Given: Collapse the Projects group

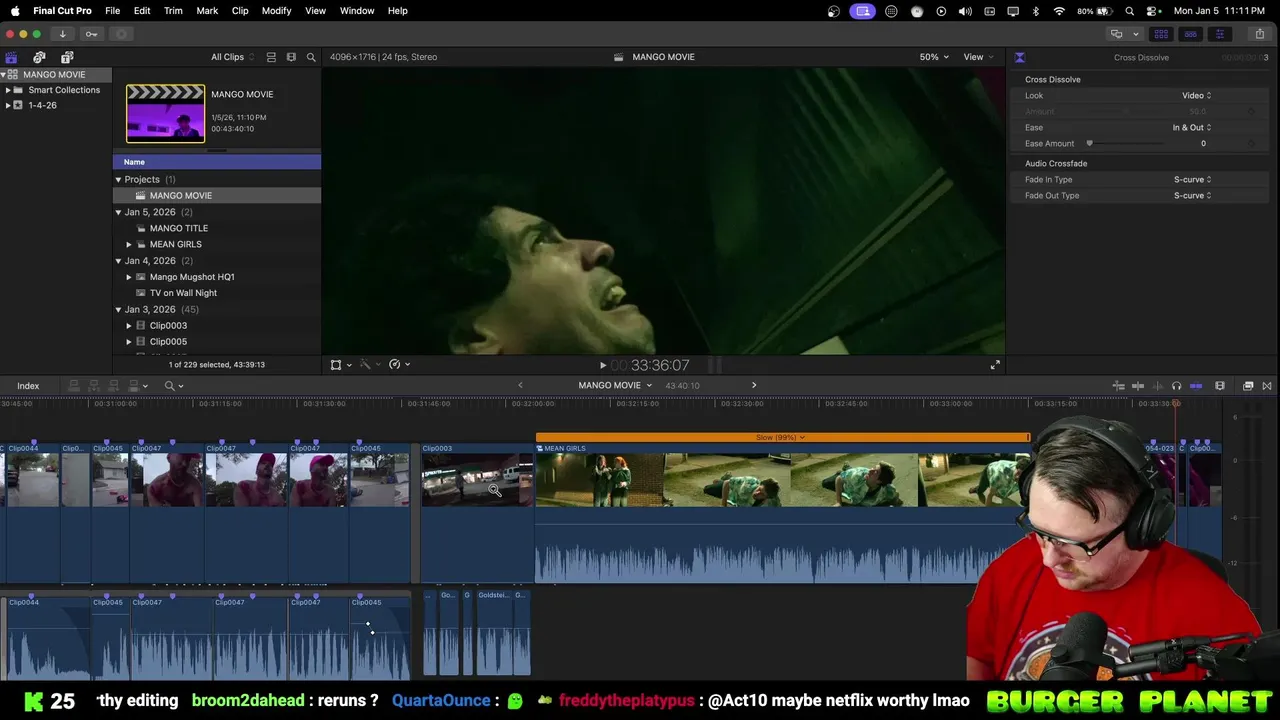Looking at the screenshot, I should [x=118, y=180].
